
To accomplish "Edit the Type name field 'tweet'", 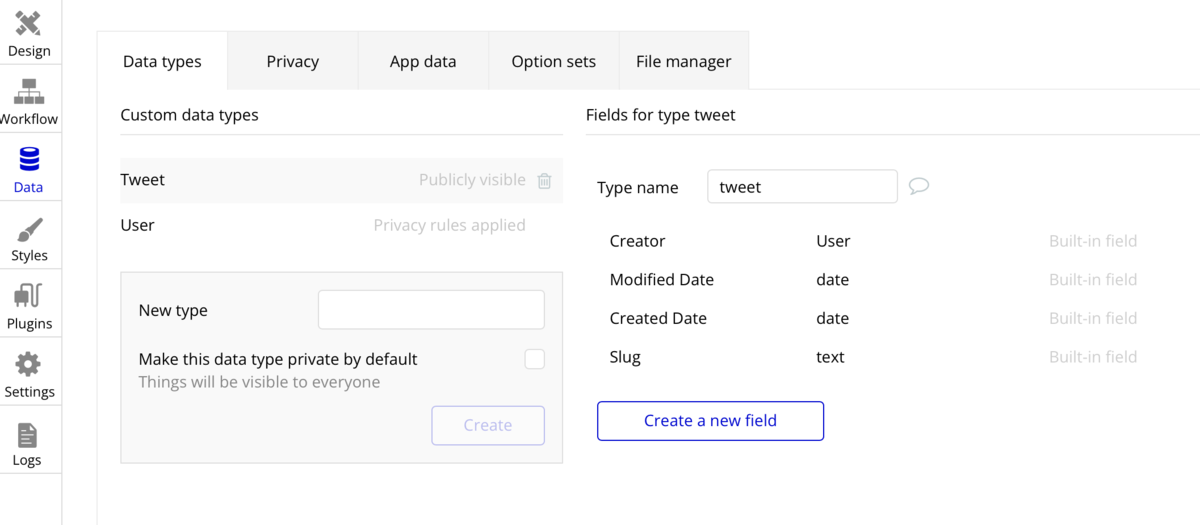I will pos(801,187).
